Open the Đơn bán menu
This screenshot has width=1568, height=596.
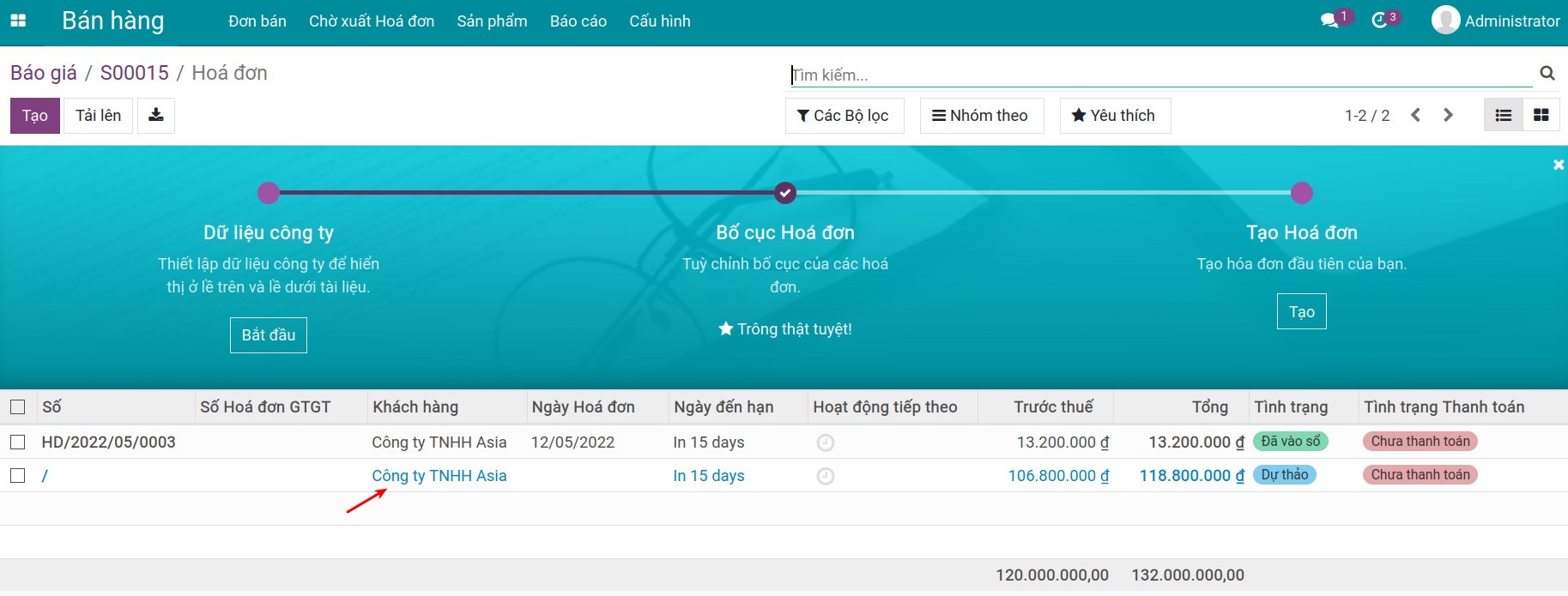tap(257, 21)
